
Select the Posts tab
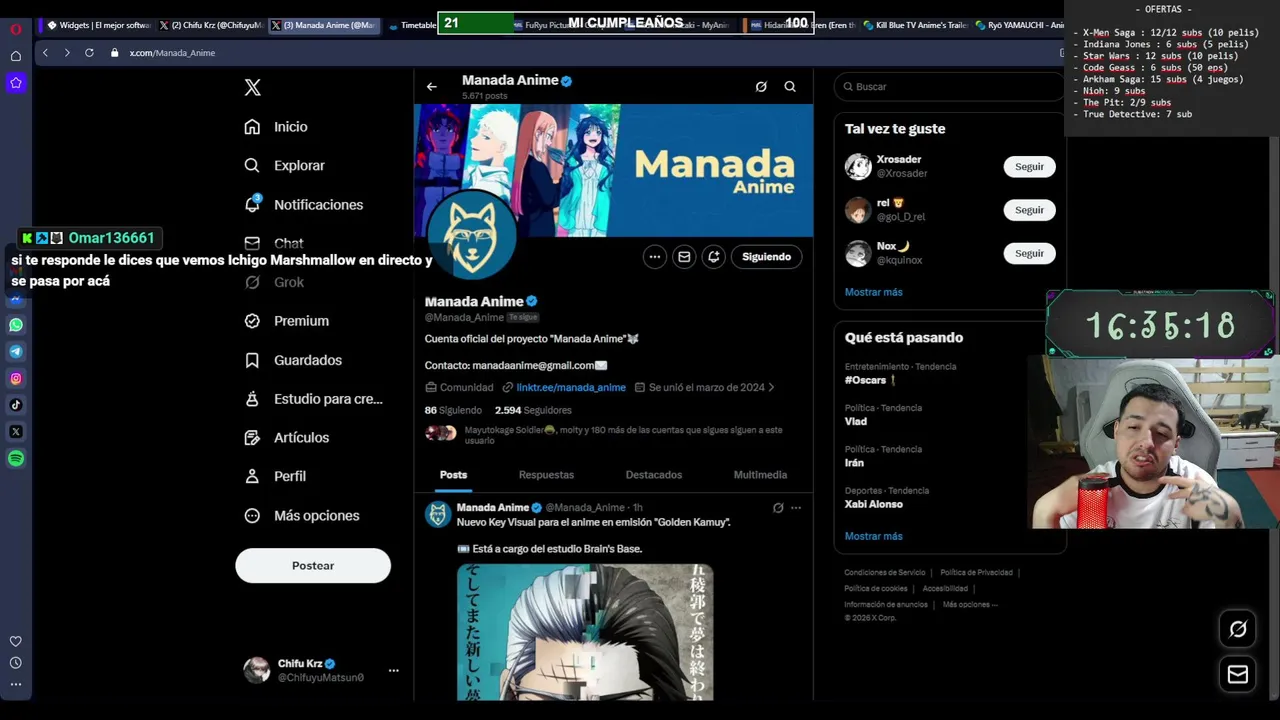[x=453, y=475]
